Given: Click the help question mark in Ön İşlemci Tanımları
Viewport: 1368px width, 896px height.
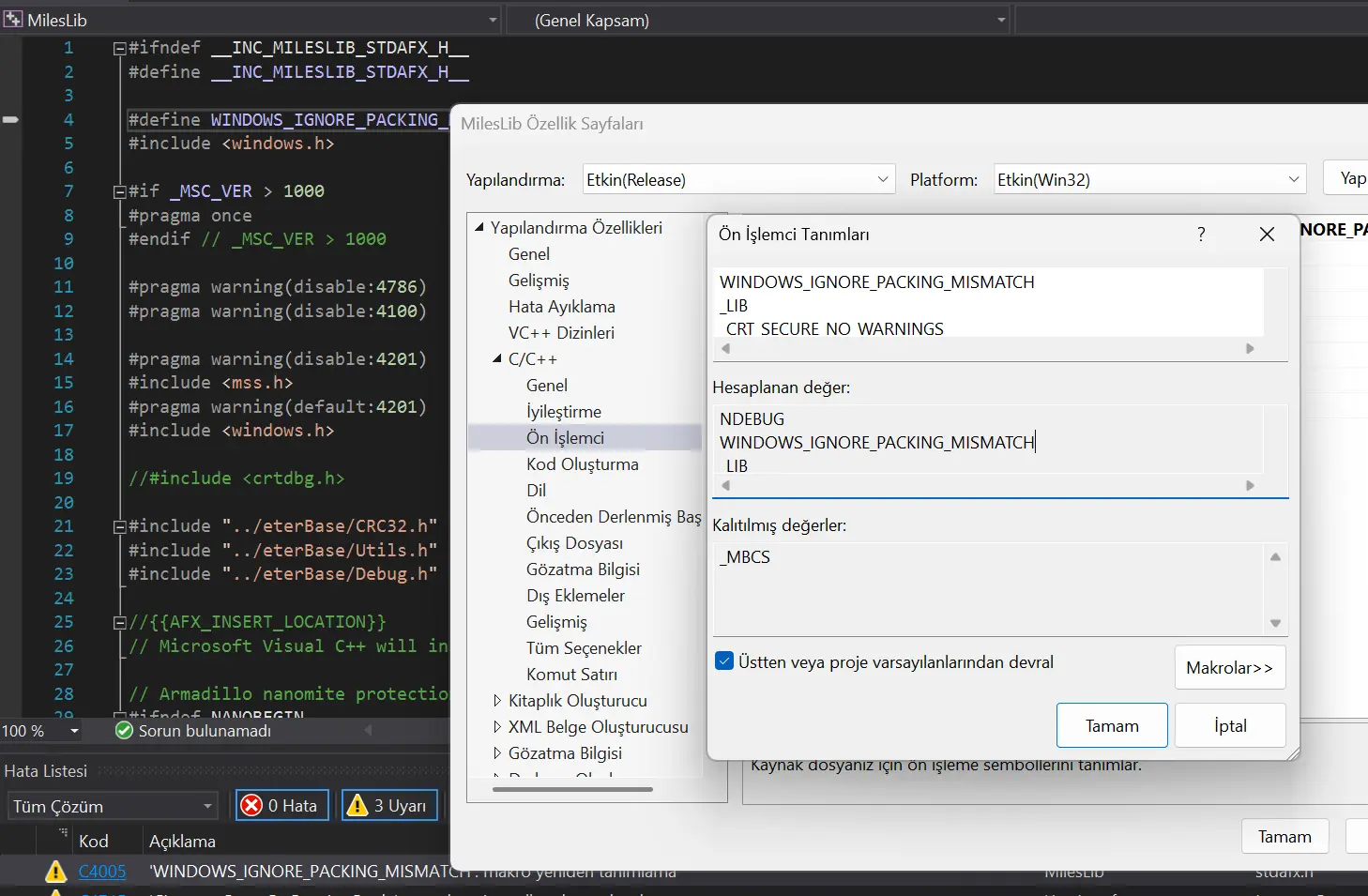Looking at the screenshot, I should pos(1201,235).
